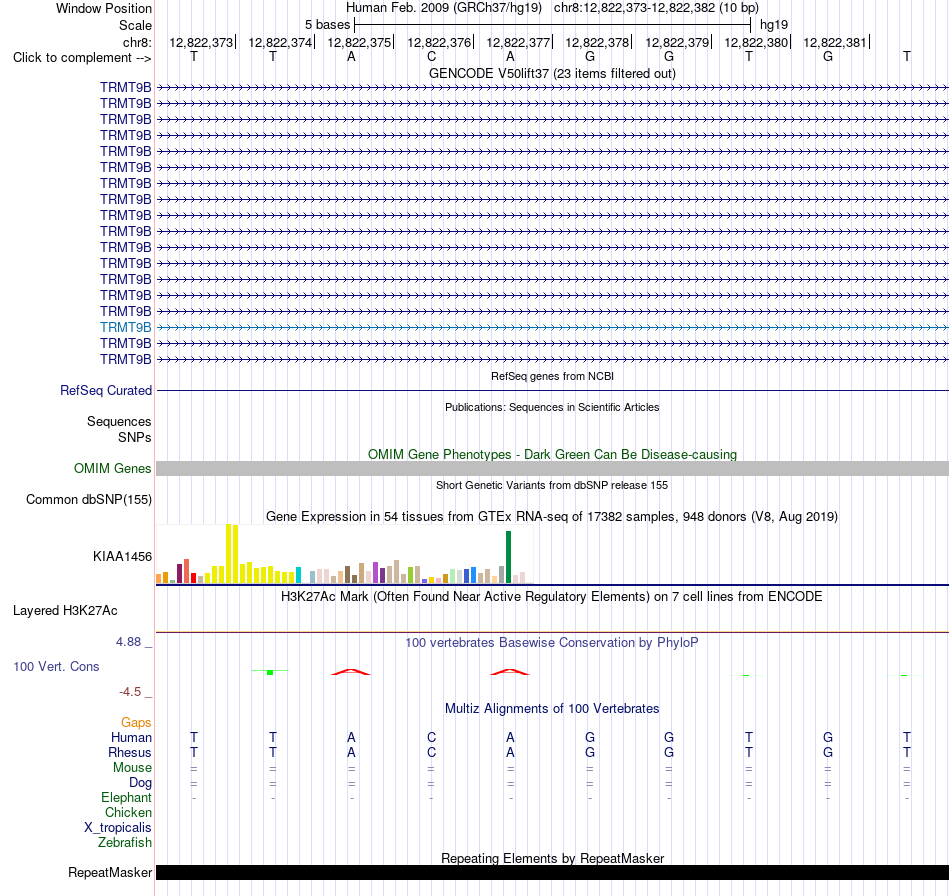Image resolution: width=950 pixels, height=896 pixels.
Task: Open the Layered H3K27Ac track label
Action: 65,611
